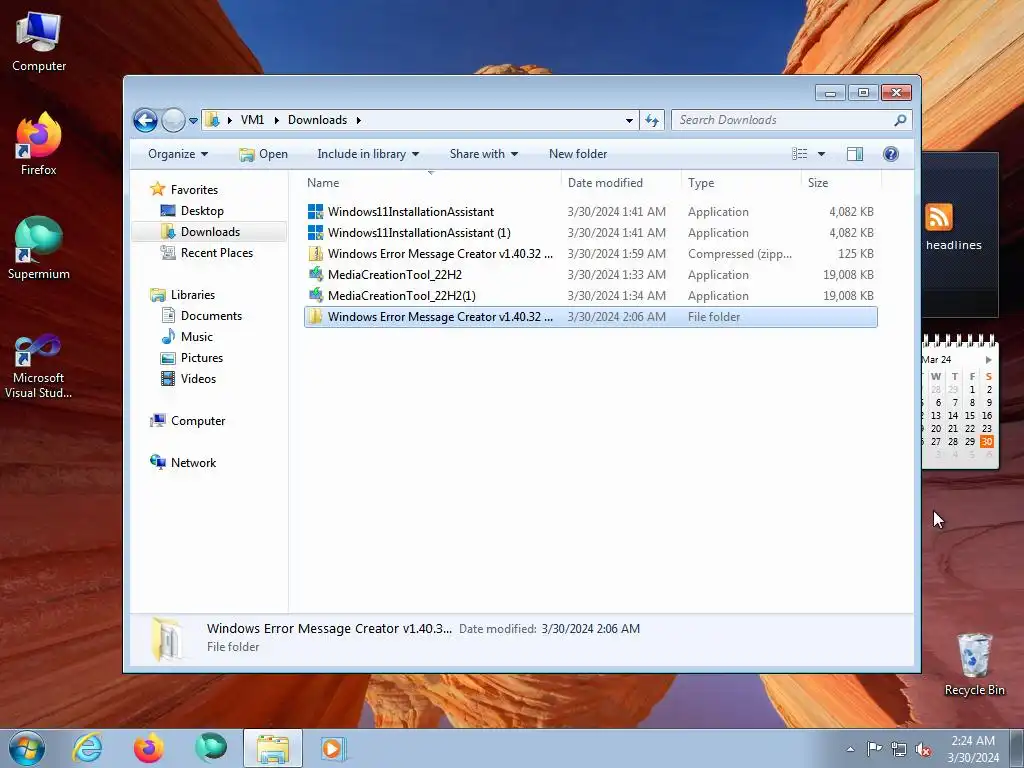1024x768 pixels.
Task: Open the network tray icon
Action: tap(899, 749)
